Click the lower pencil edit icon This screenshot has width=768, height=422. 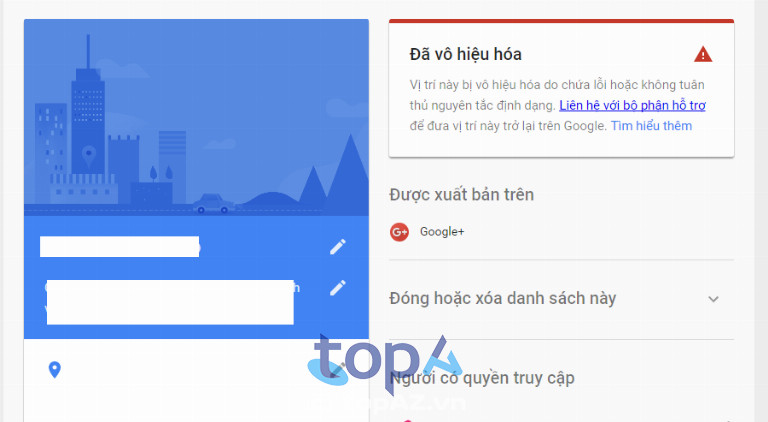337,288
